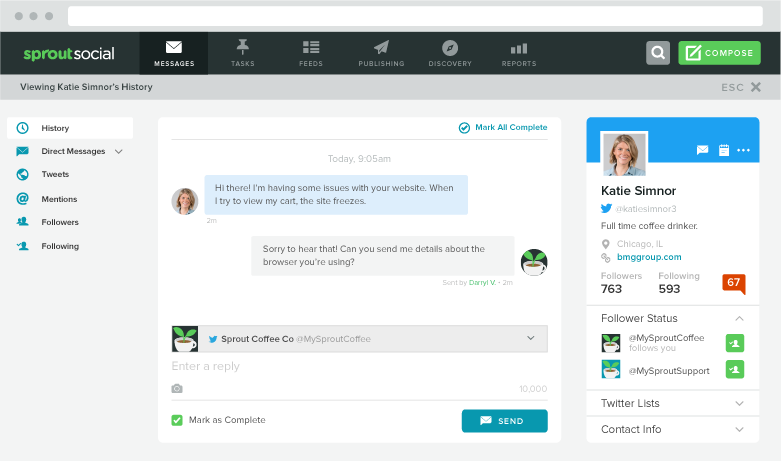Go to the Publishing tab
This screenshot has height=461, width=781.
coord(382,53)
